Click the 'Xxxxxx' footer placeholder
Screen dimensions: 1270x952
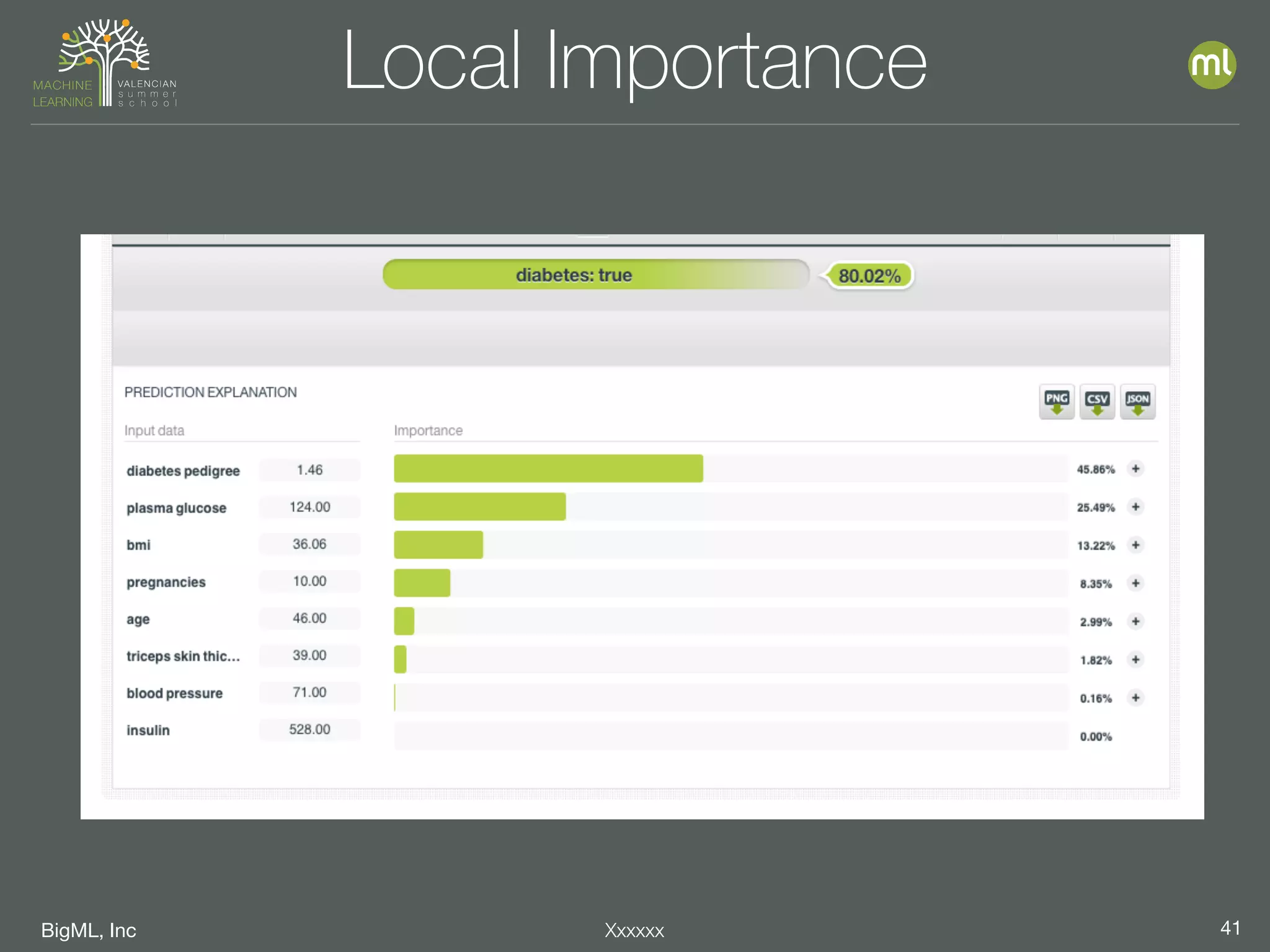[634, 930]
